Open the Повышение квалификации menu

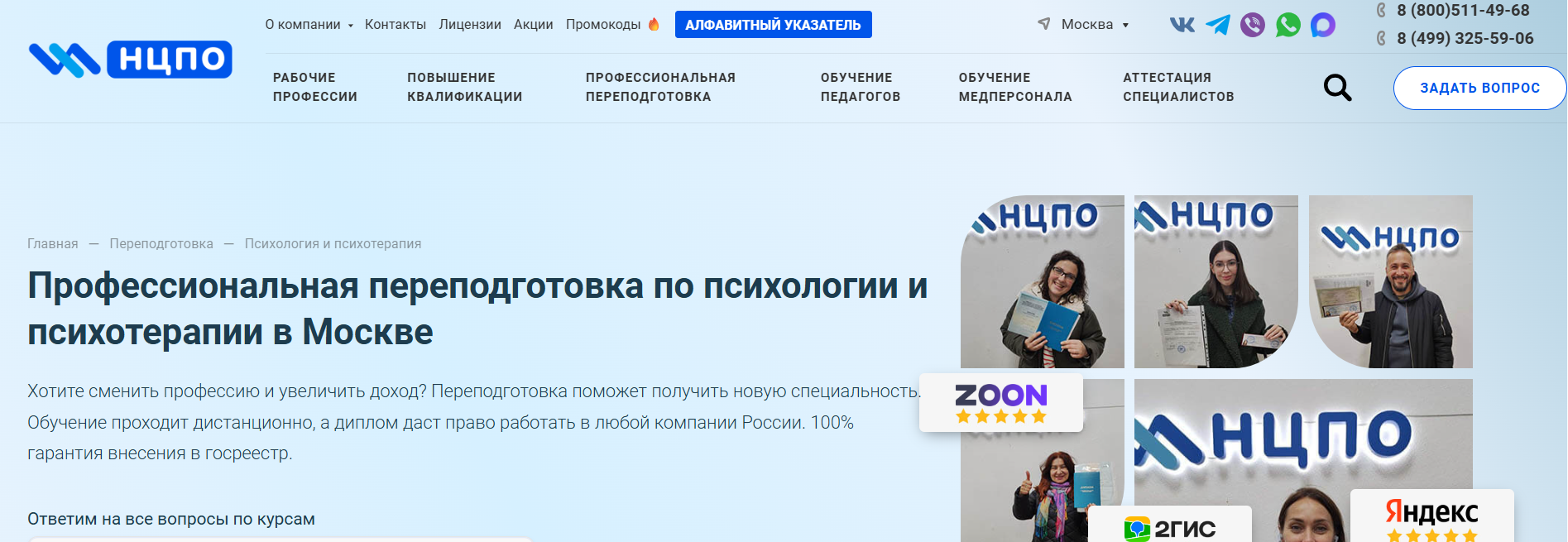(x=464, y=87)
